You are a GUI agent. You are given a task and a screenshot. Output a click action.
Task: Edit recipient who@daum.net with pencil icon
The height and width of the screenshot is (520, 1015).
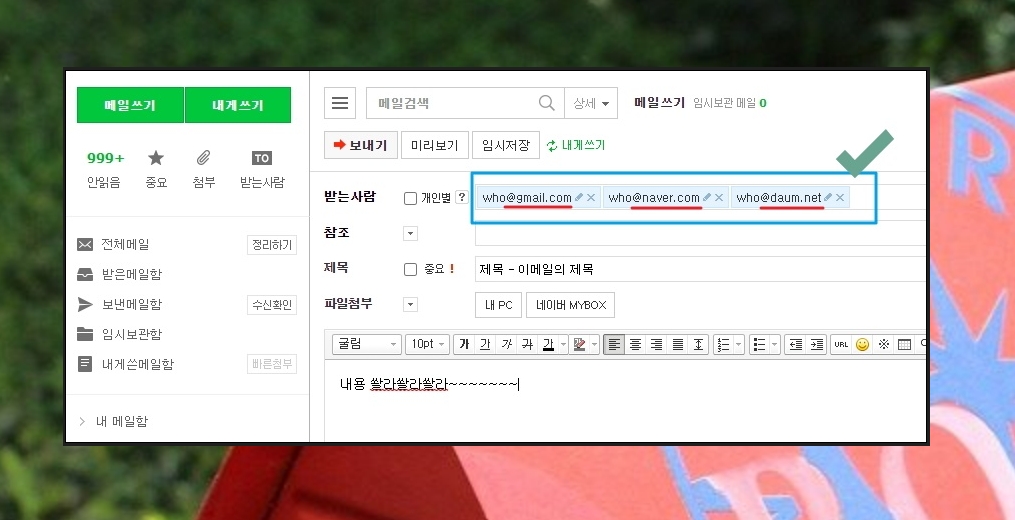click(828, 197)
